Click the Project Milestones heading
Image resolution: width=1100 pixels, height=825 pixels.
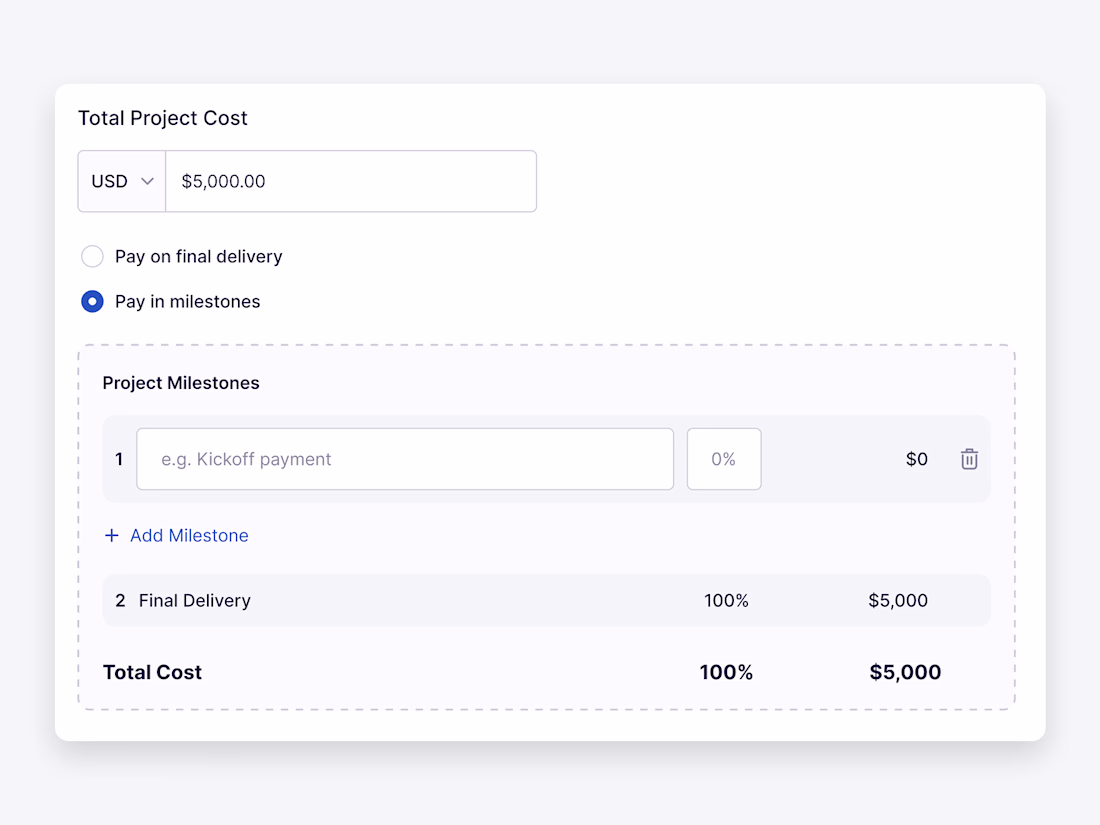point(181,383)
